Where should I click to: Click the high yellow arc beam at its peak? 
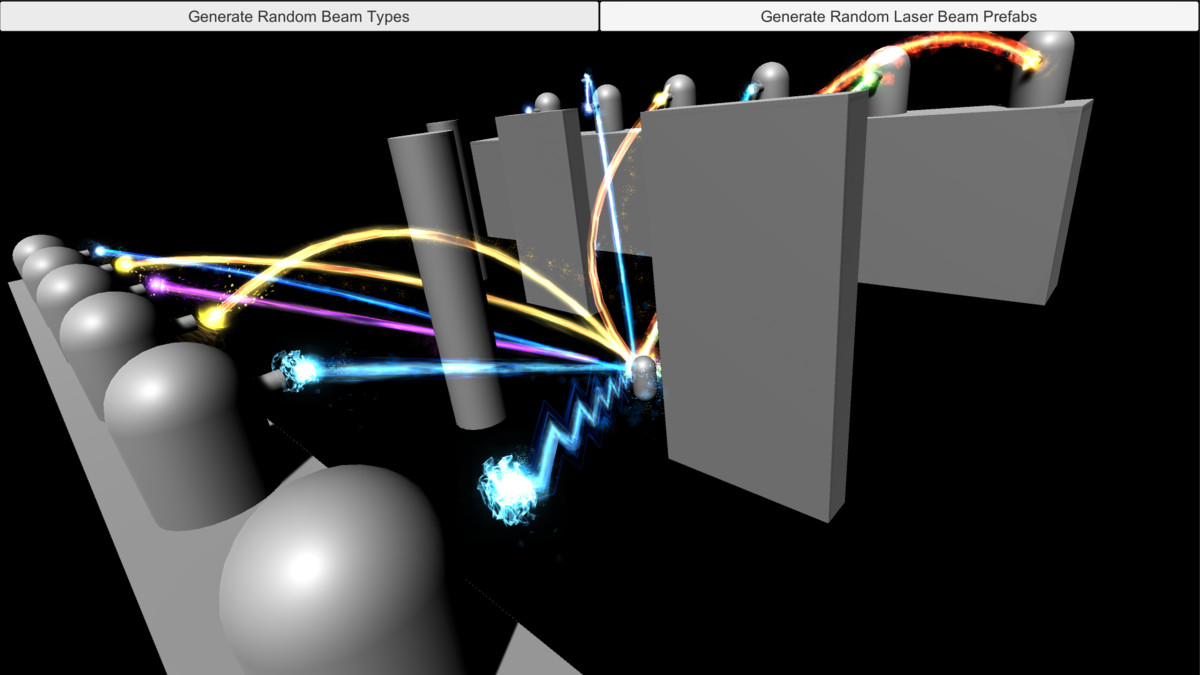point(400,232)
